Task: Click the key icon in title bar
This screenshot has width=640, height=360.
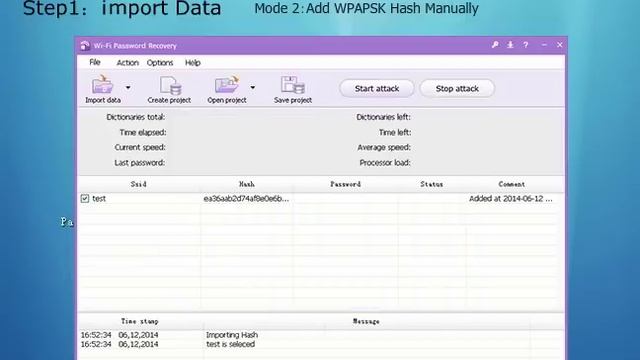Action: pos(495,45)
